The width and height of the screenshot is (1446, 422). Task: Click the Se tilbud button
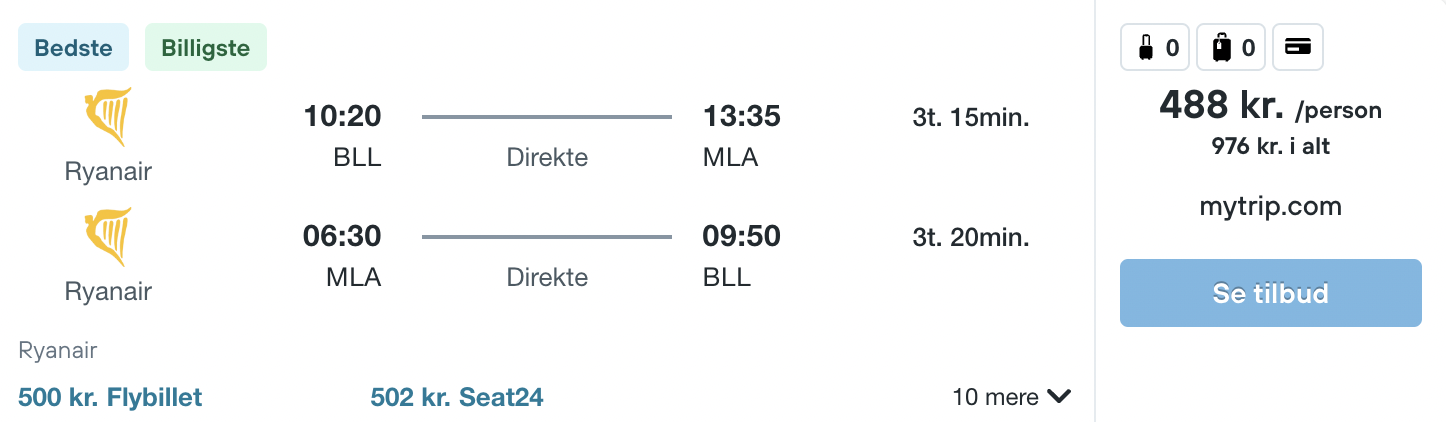[1270, 293]
